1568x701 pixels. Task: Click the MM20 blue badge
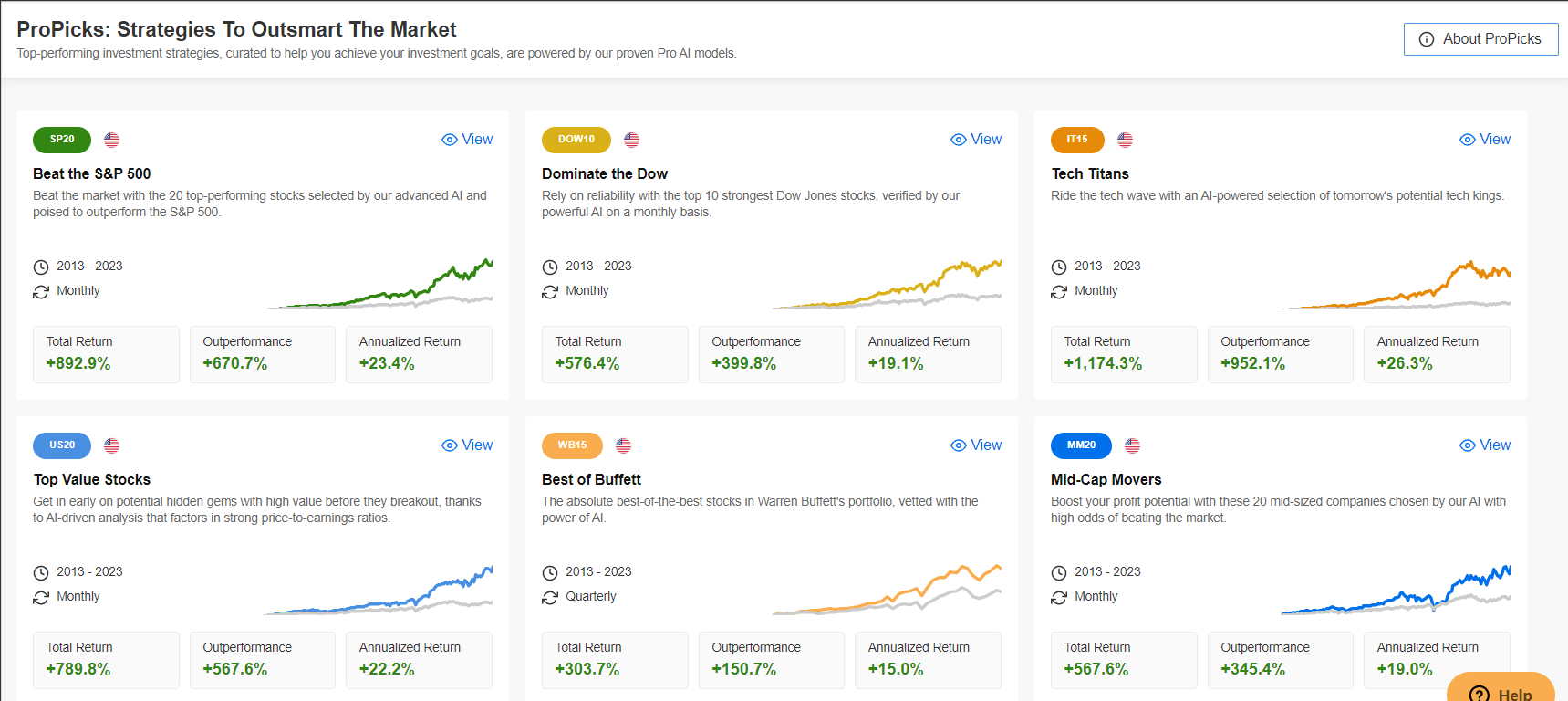click(1081, 445)
